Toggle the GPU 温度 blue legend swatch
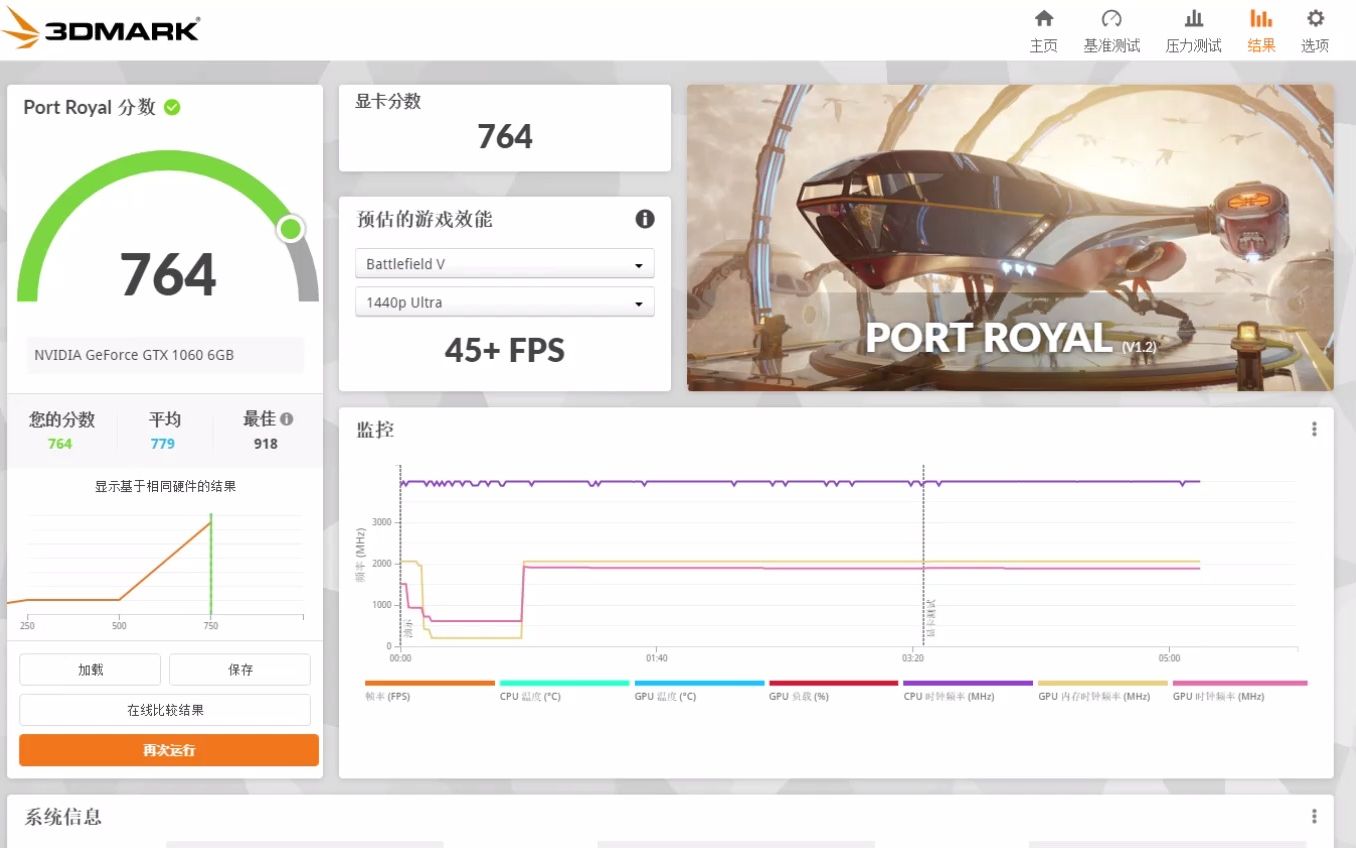Image resolution: width=1356 pixels, height=848 pixels. (x=699, y=683)
